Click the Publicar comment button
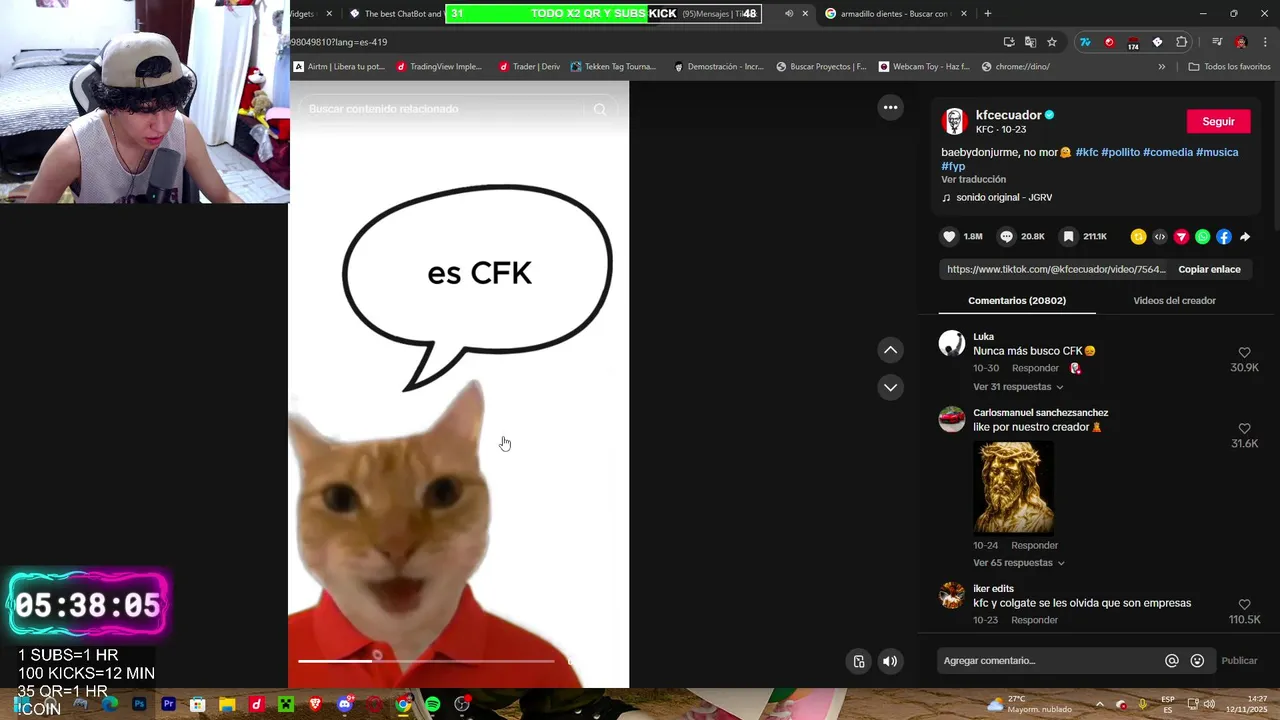This screenshot has width=1280, height=720. (x=1239, y=661)
